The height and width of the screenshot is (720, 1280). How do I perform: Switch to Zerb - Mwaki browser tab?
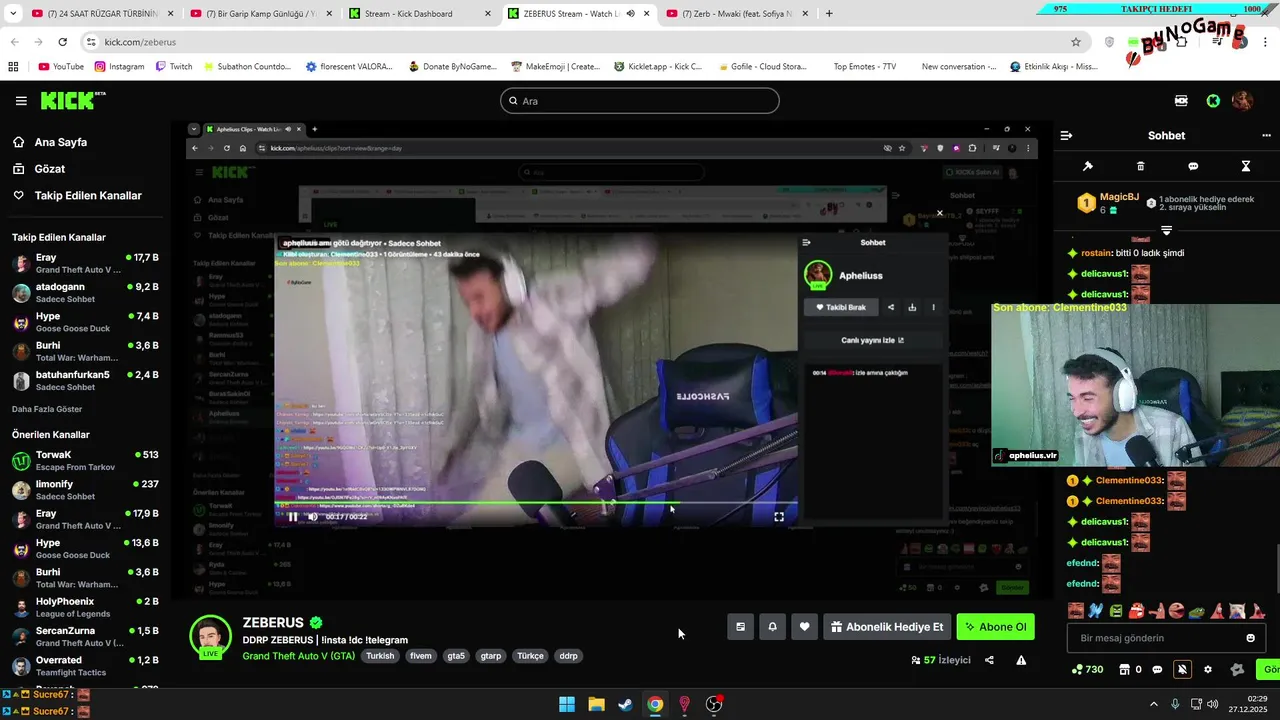(x=737, y=14)
